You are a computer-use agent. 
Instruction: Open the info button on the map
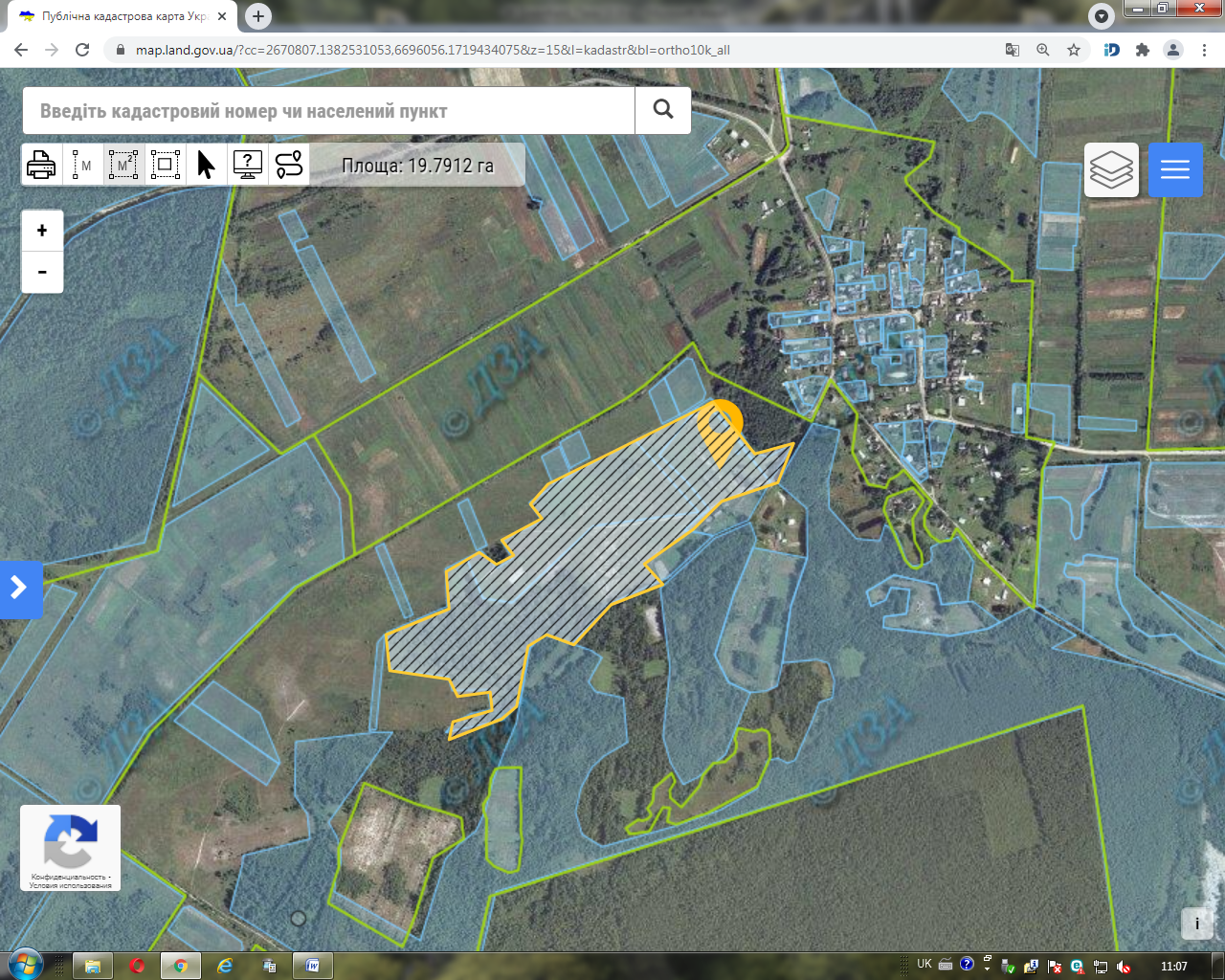1197,924
